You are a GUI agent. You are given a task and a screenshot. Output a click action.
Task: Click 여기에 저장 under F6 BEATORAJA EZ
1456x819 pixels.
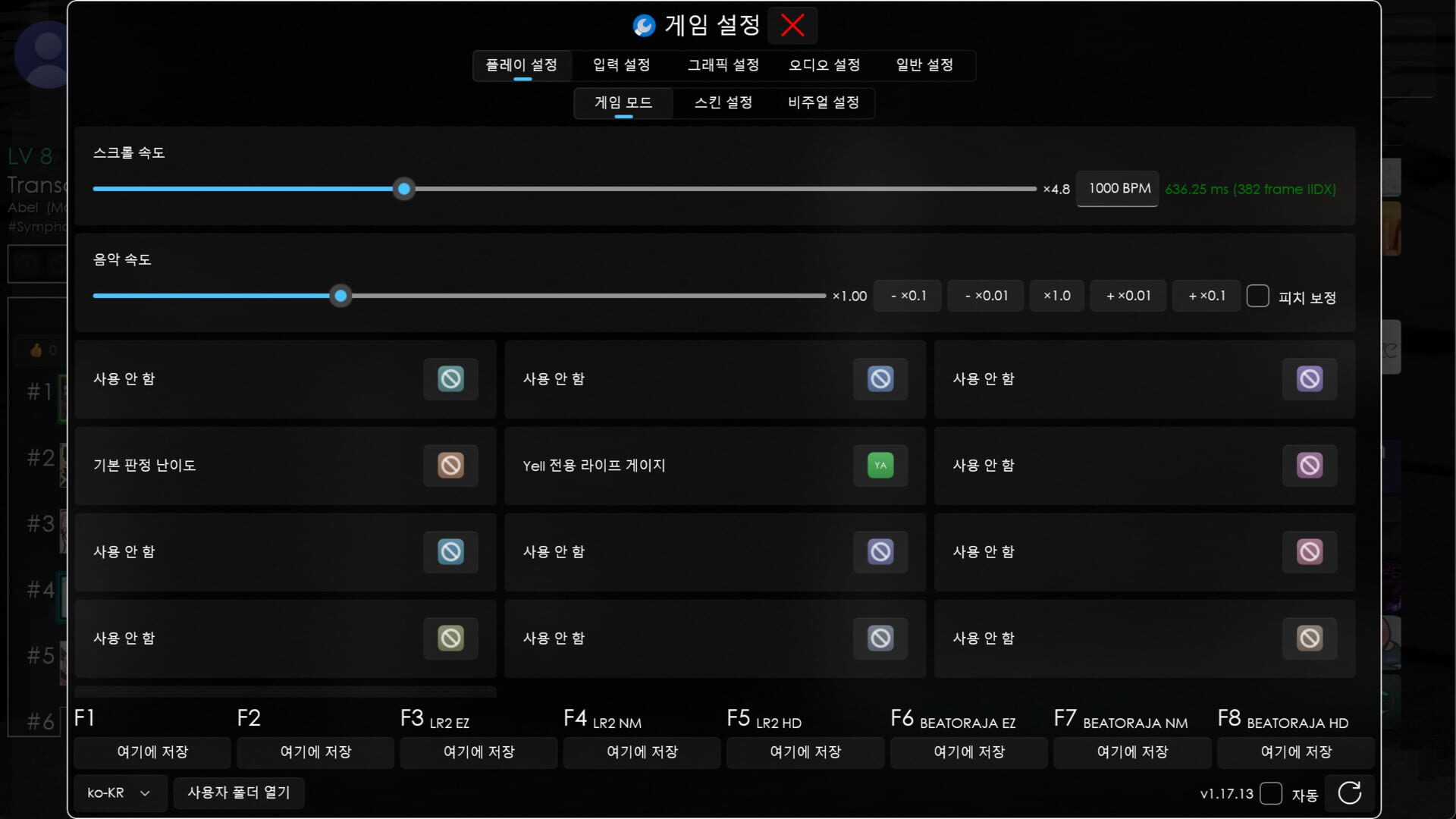[x=969, y=752]
